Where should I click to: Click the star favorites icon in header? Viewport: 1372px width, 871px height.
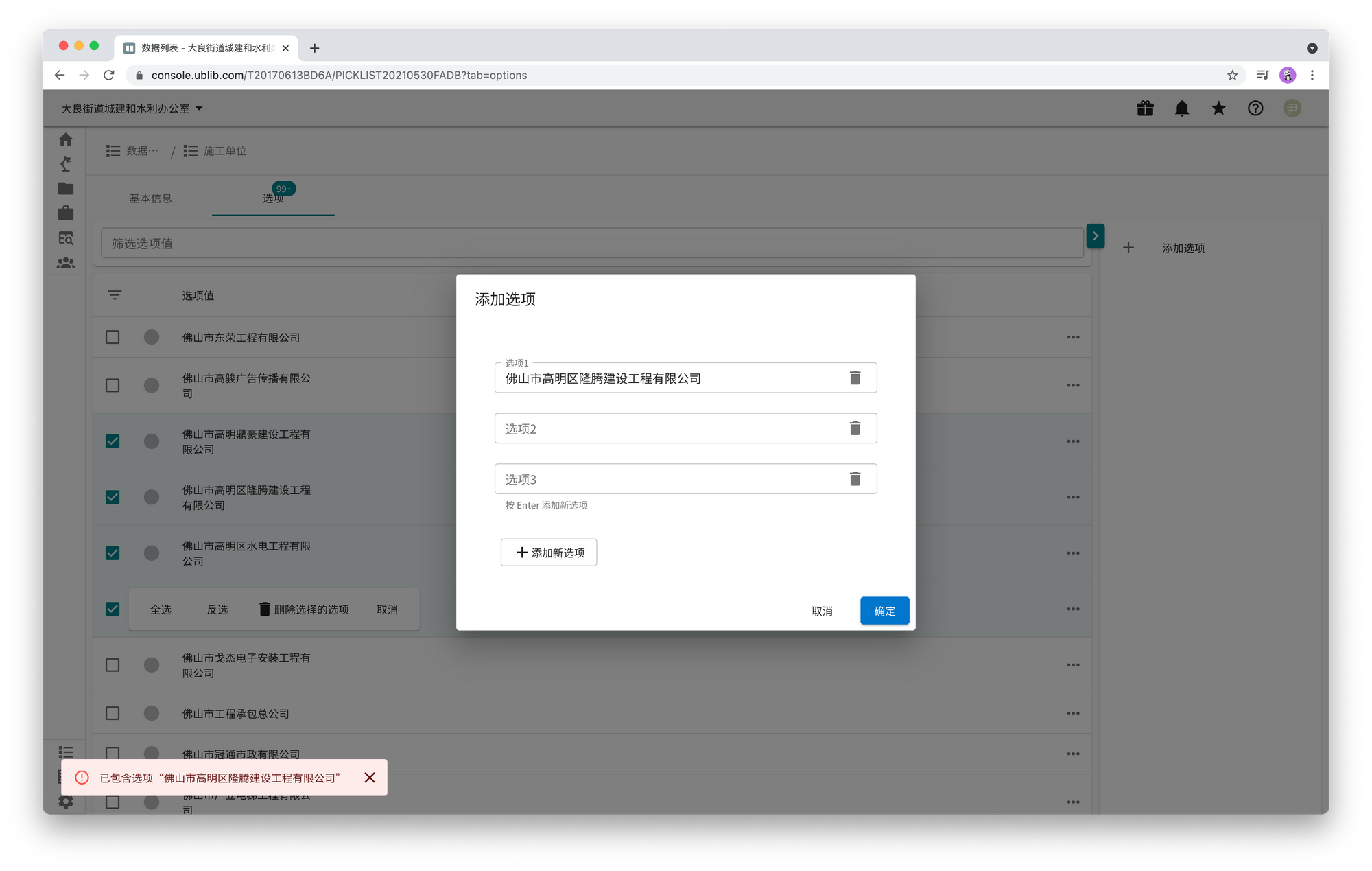point(1218,108)
